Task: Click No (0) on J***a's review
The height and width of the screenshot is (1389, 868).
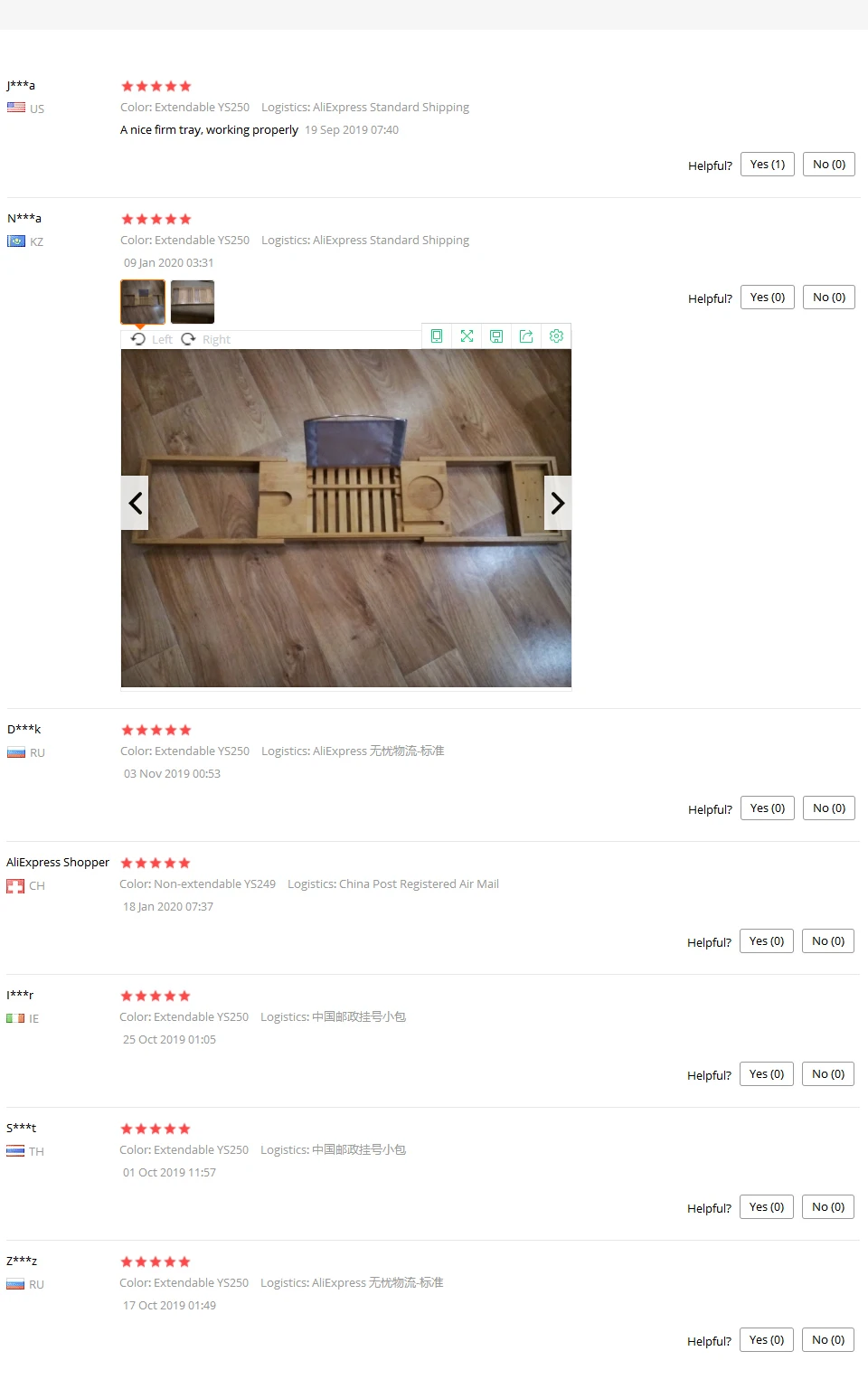Action: pyautogui.click(x=829, y=165)
